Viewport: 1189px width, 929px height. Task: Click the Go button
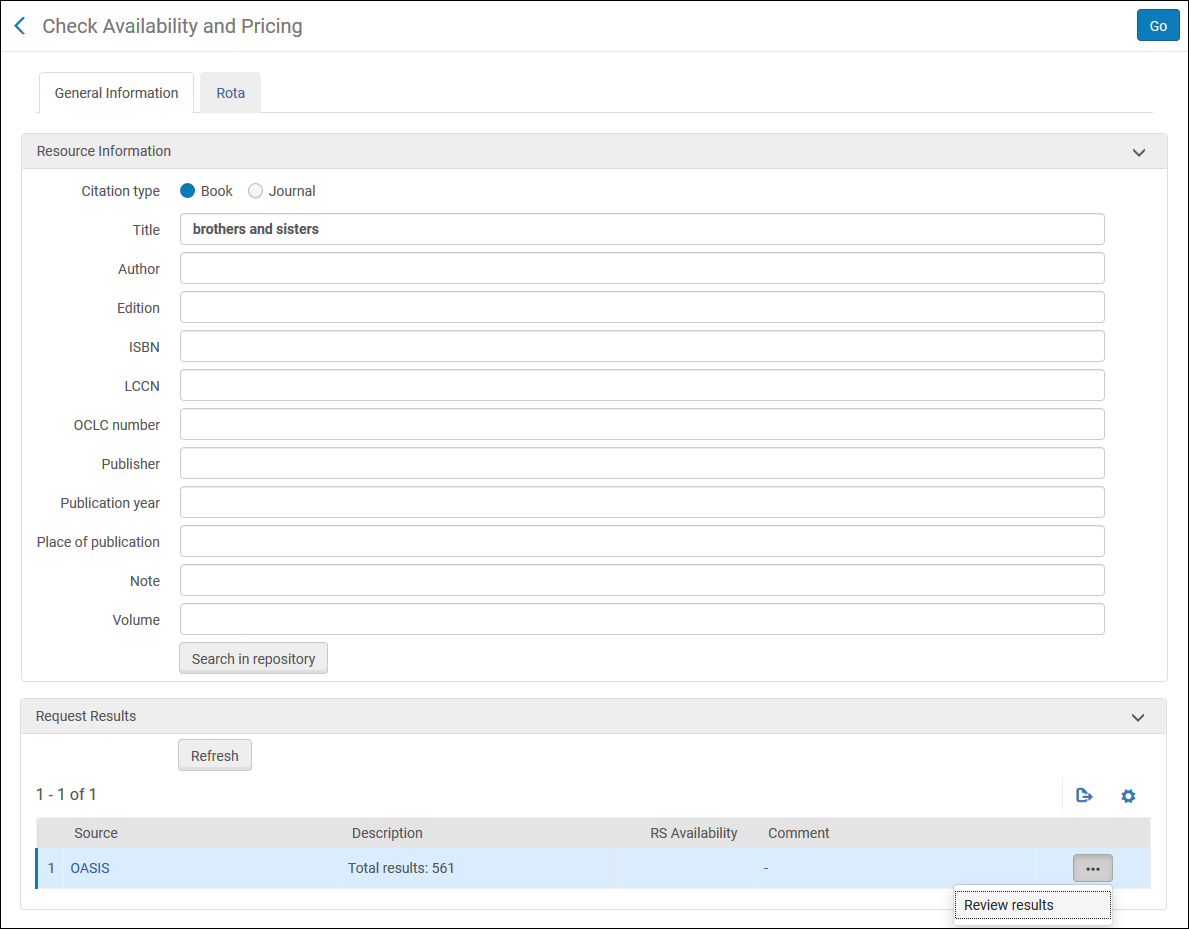pos(1158,26)
